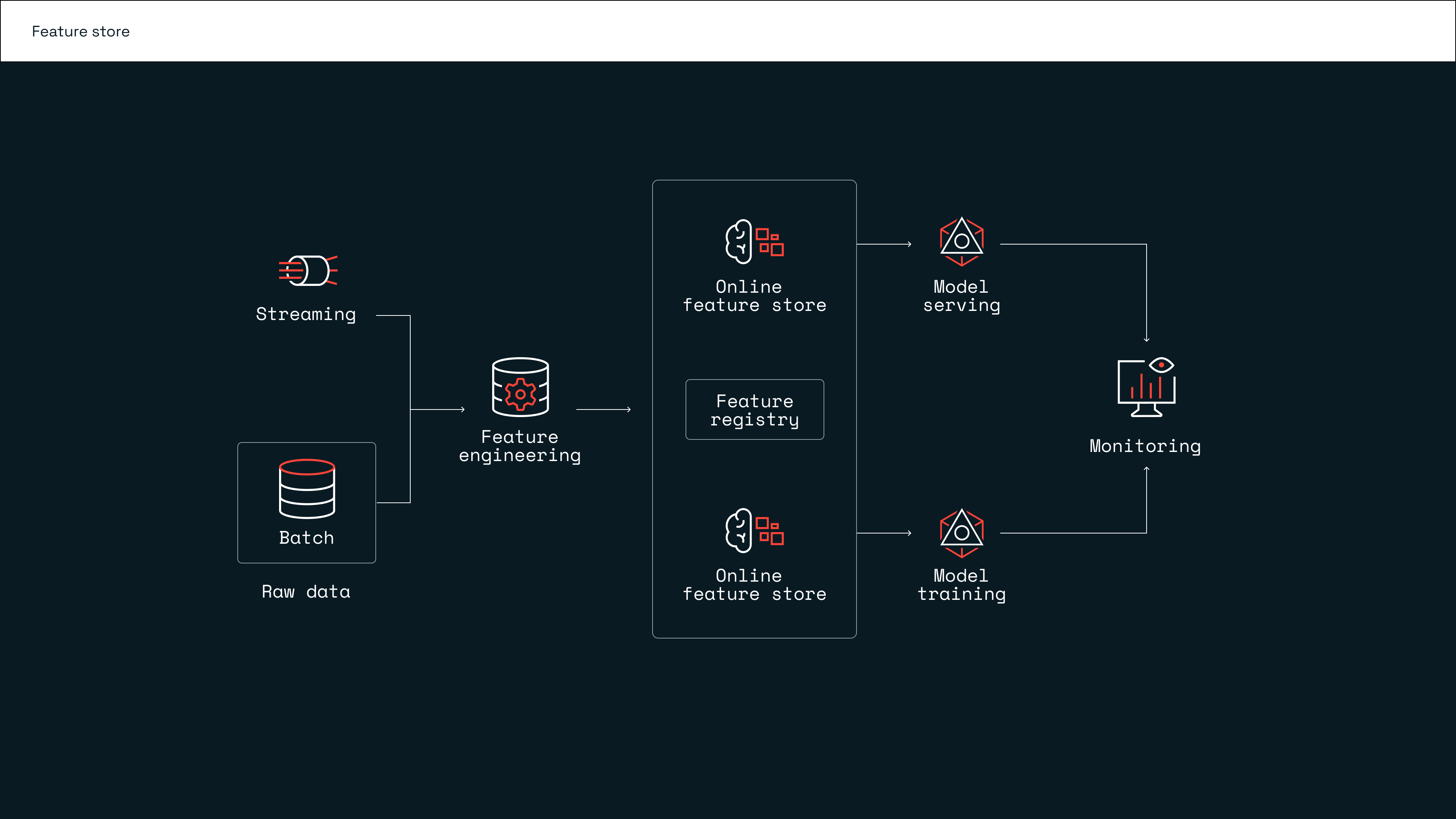
Task: Select the upper Online feature store brain icon
Action: click(754, 242)
